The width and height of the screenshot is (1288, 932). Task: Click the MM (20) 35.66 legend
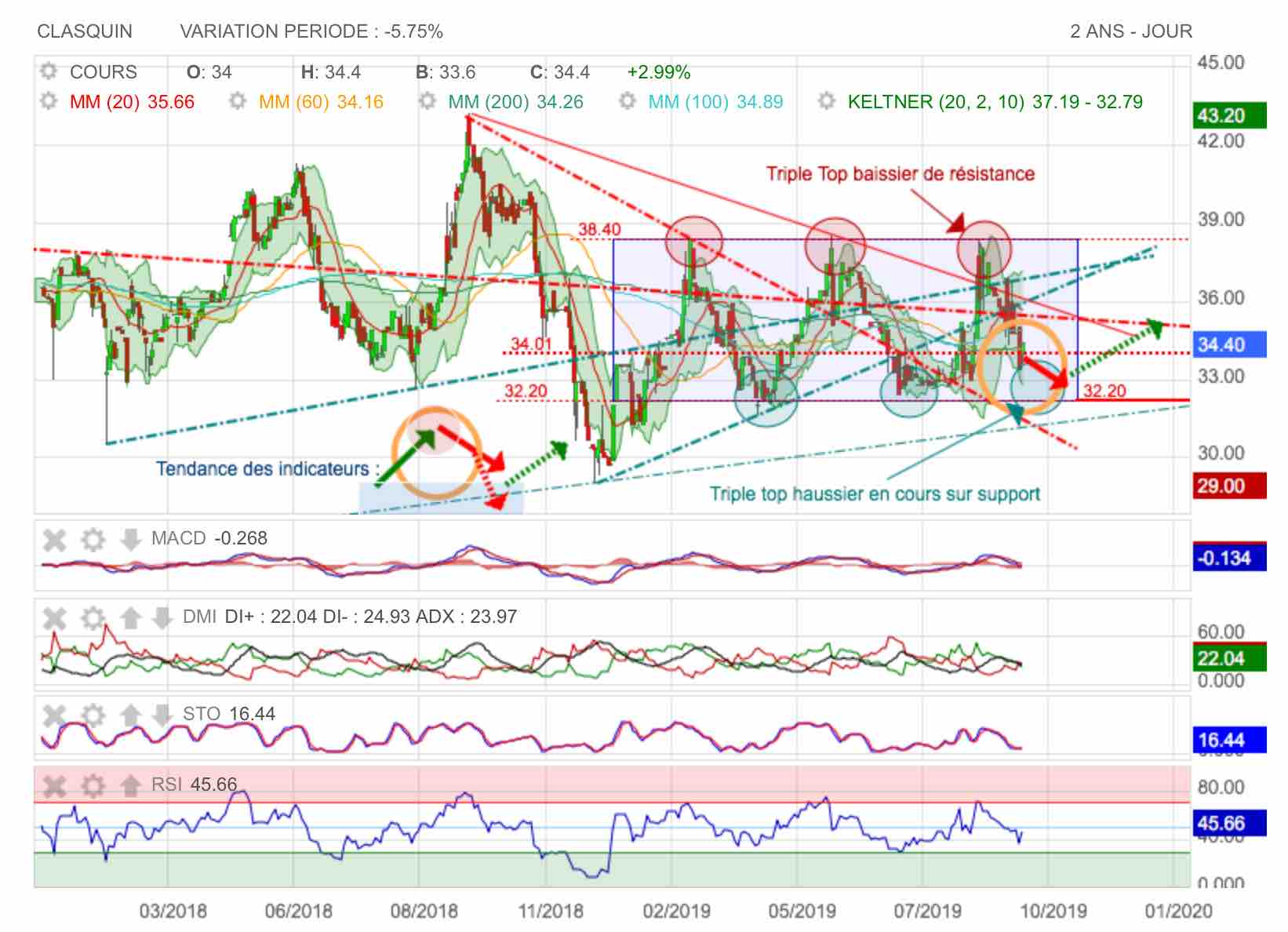[x=132, y=102]
